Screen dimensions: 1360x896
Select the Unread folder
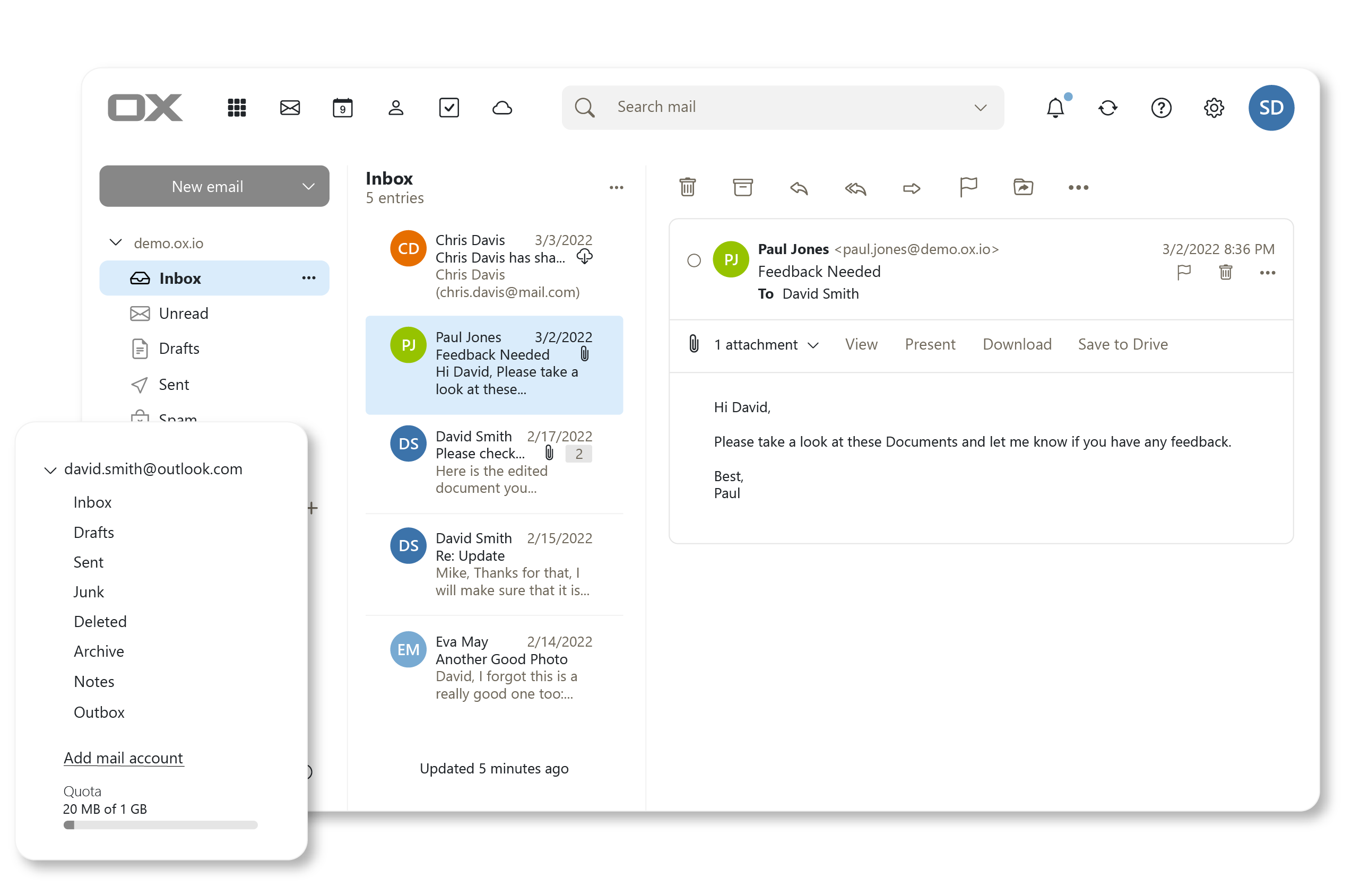coord(184,313)
